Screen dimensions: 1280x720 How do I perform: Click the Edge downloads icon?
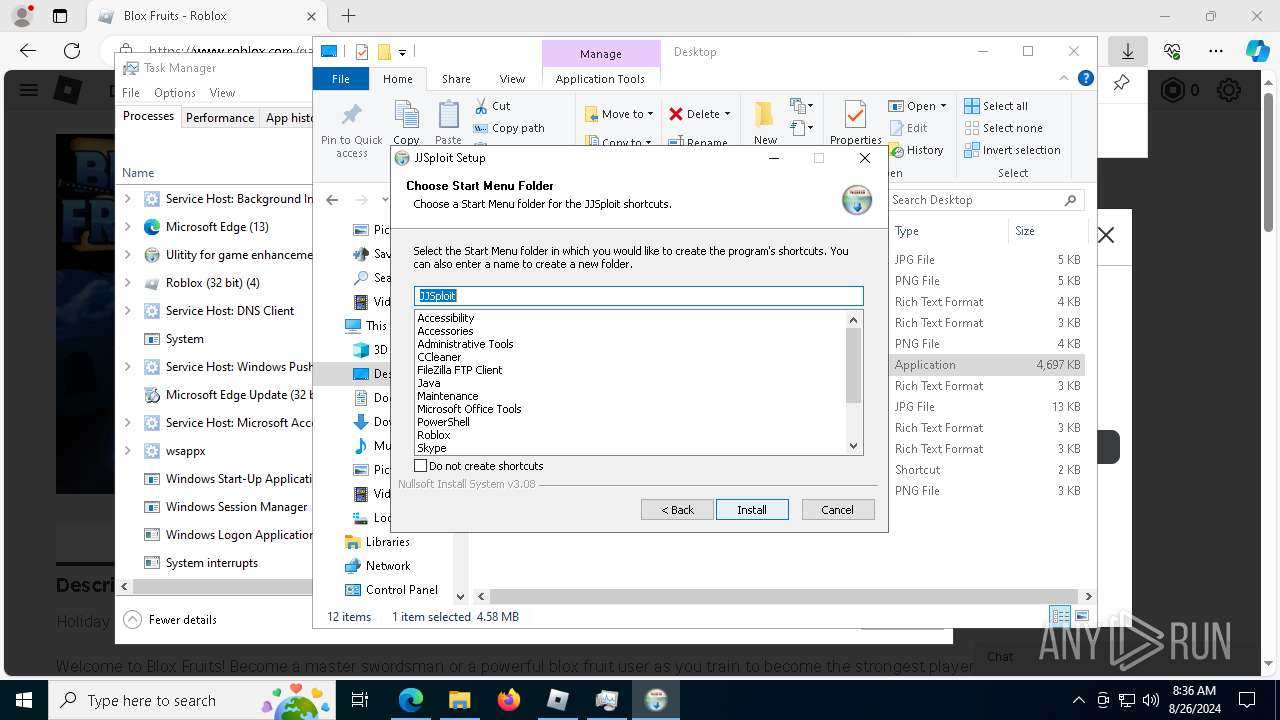tap(1127, 51)
